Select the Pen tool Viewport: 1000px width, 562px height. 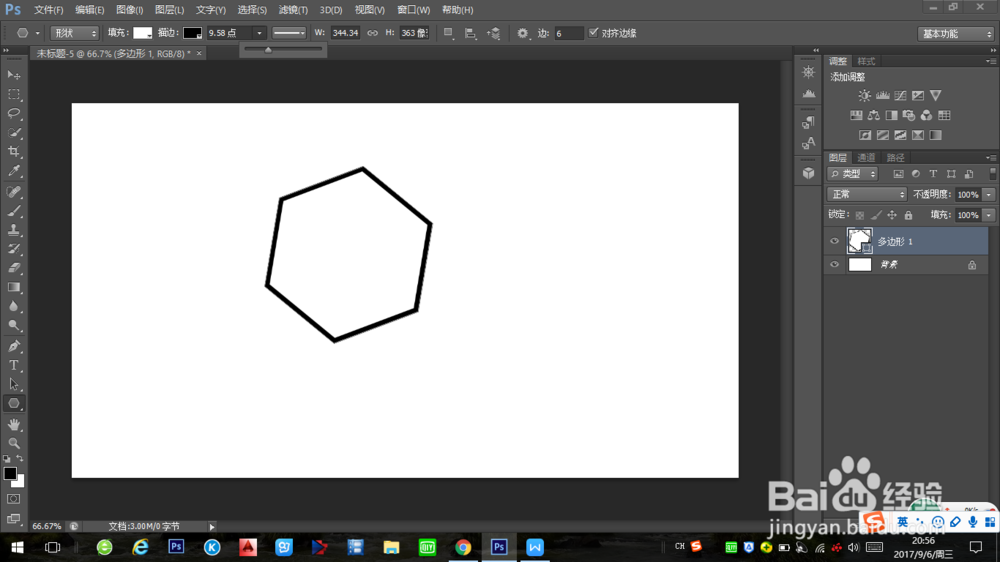pyautogui.click(x=14, y=346)
